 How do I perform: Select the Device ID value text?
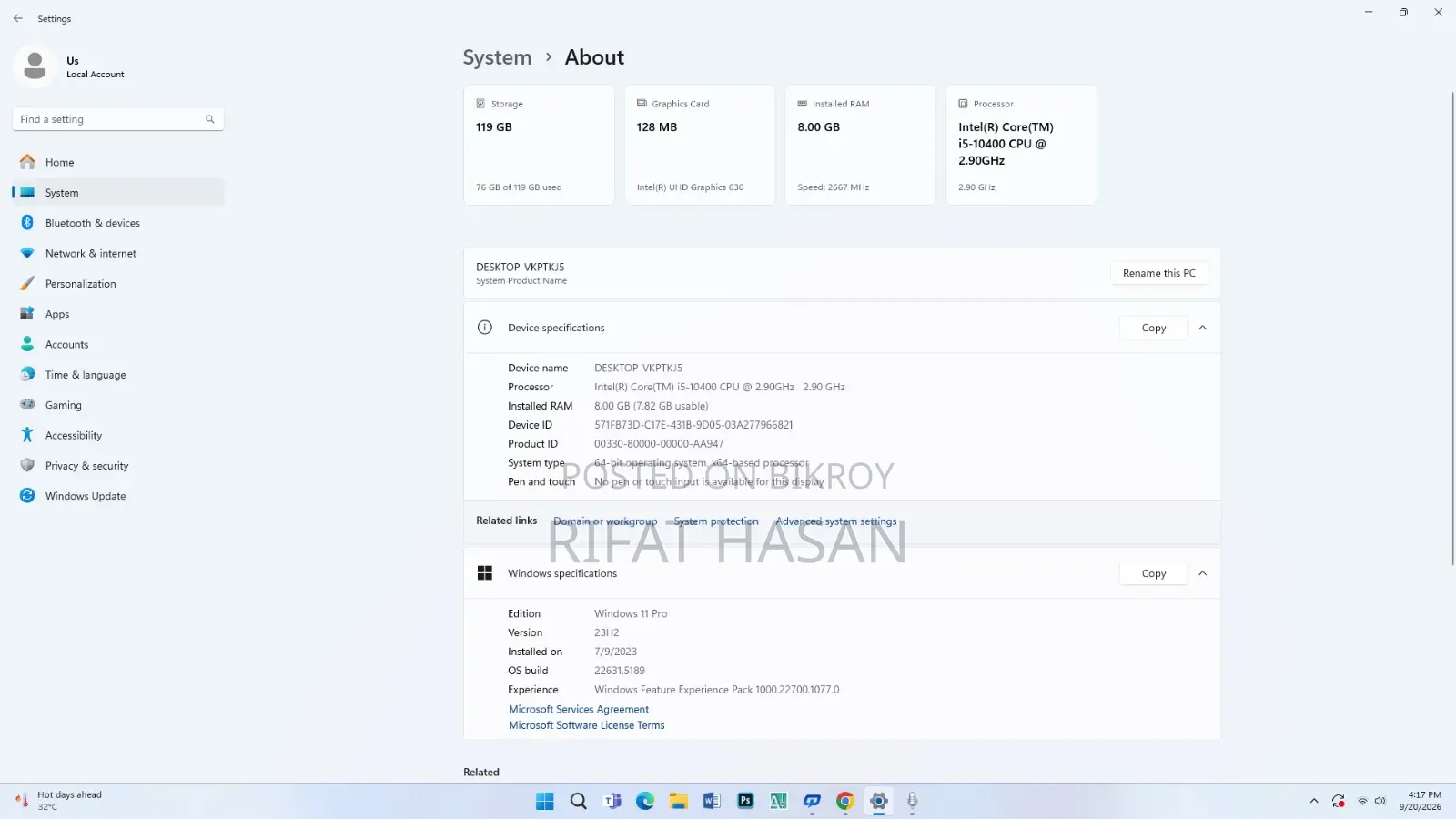point(693,425)
